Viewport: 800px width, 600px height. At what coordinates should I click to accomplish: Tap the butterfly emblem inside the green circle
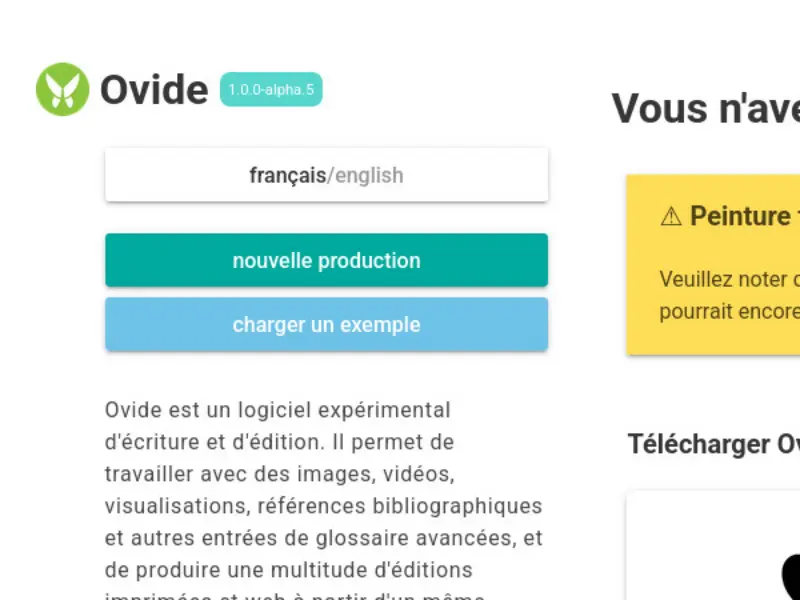pyautogui.click(x=62, y=90)
